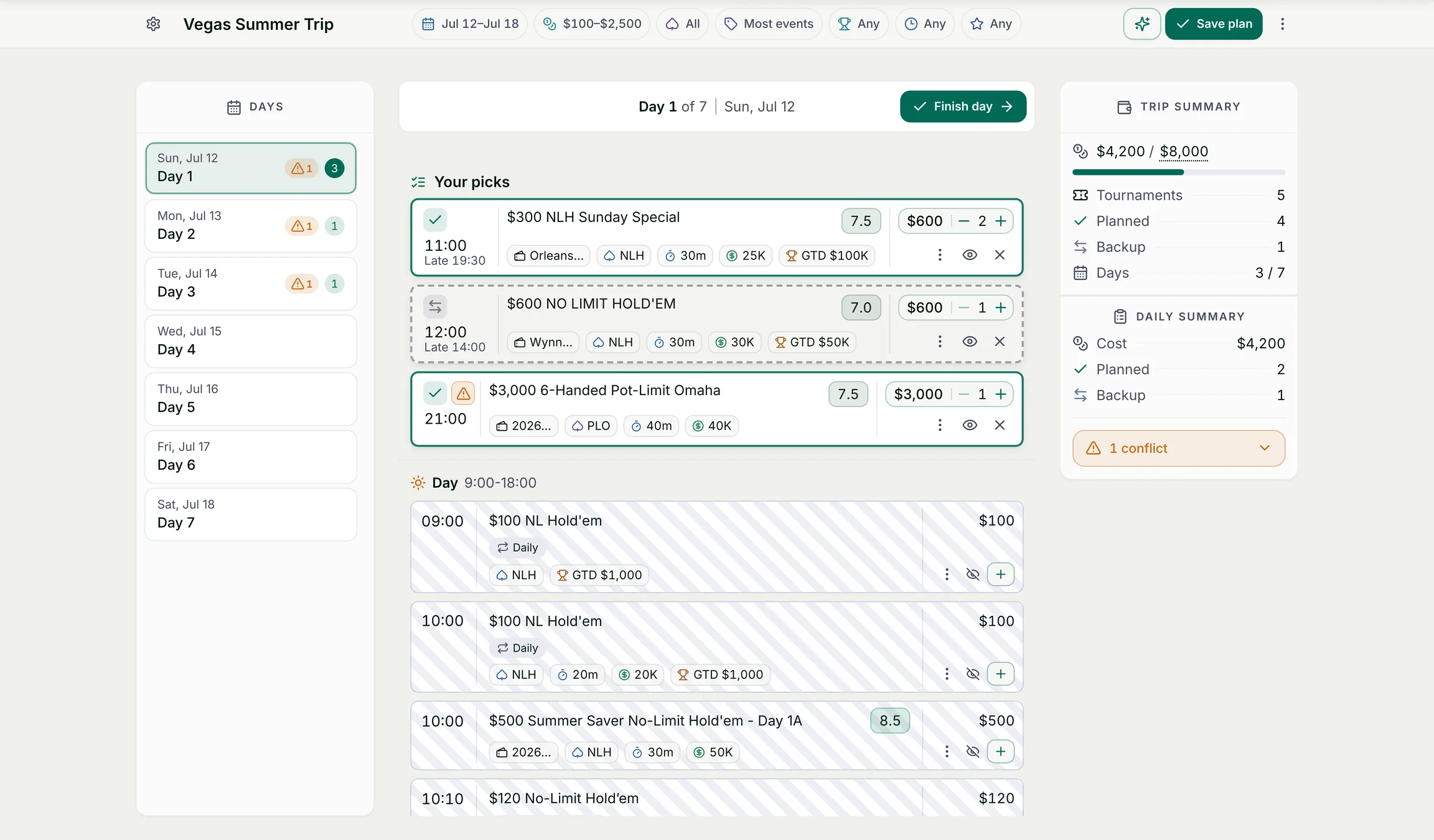The height and width of the screenshot is (840, 1434).
Task: Open options menu for $500 Summer Saver
Action: [947, 752]
